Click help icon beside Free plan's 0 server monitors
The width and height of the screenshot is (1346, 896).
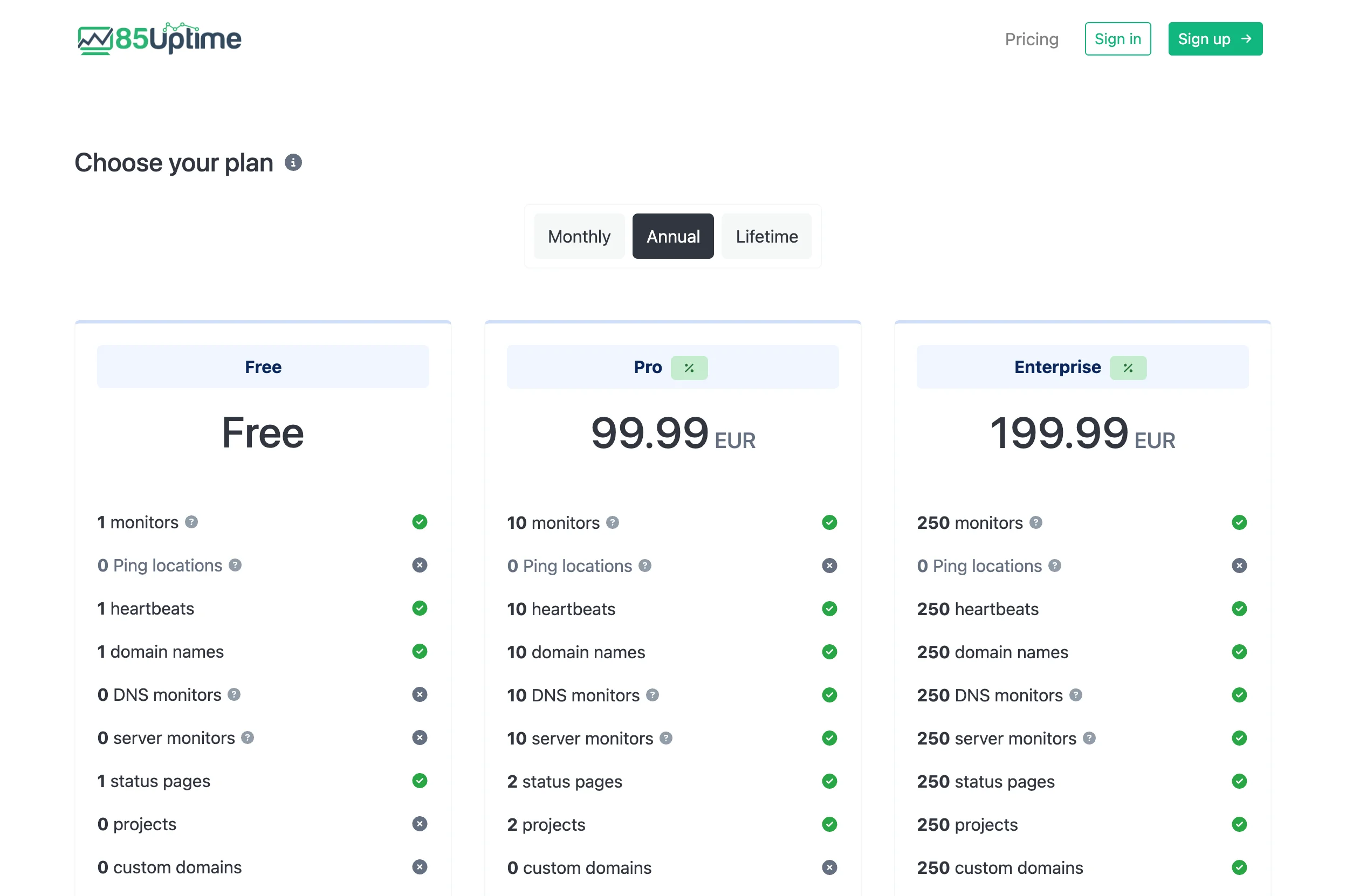coord(248,737)
